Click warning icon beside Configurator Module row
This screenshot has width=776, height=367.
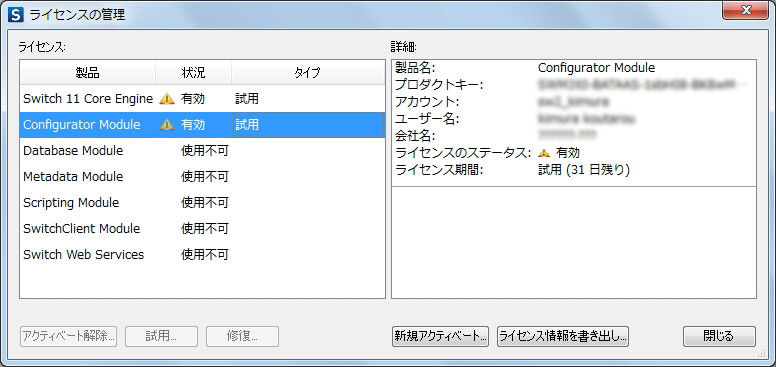click(x=167, y=125)
